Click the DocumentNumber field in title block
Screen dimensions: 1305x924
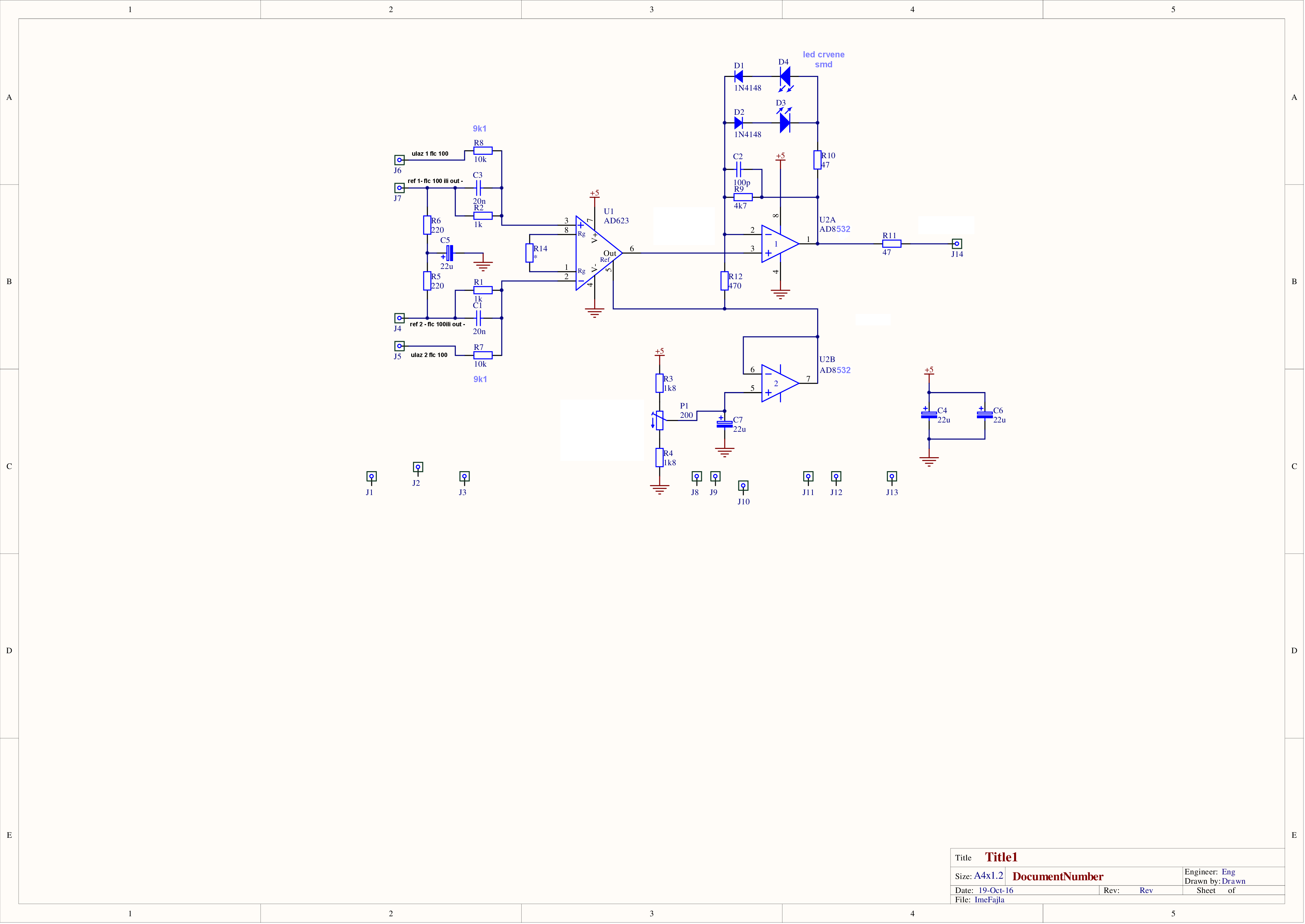point(1058,877)
